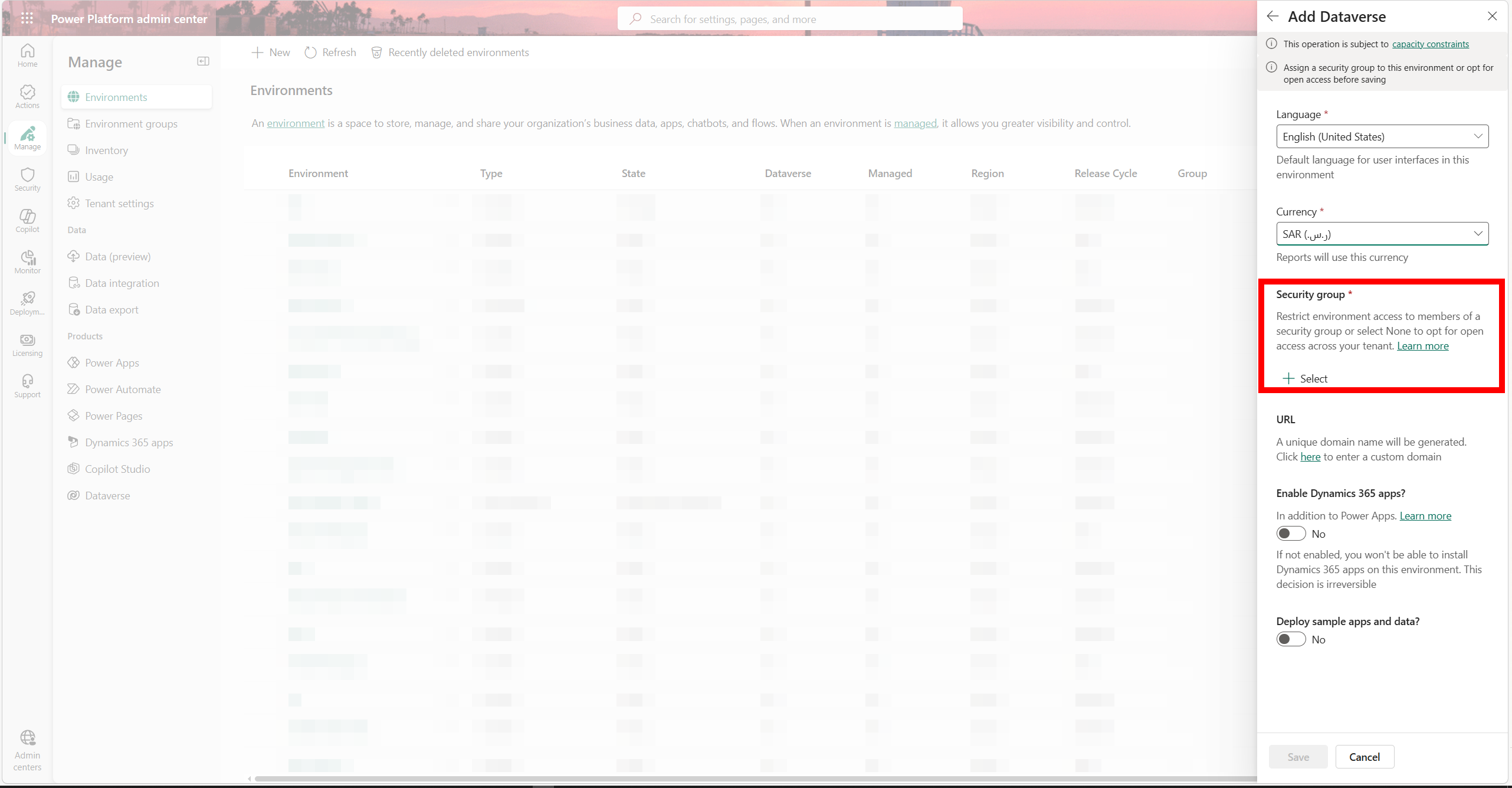Open Actions in the left rail
This screenshot has width=1512, height=788.
coord(27,97)
